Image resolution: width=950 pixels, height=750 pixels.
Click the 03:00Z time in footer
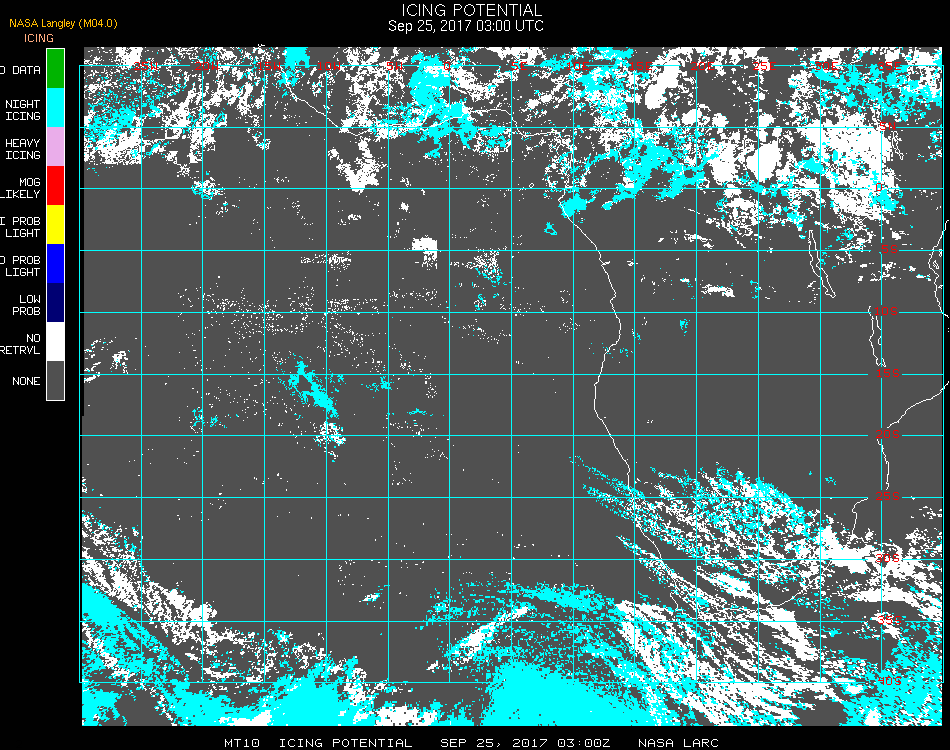click(x=583, y=743)
